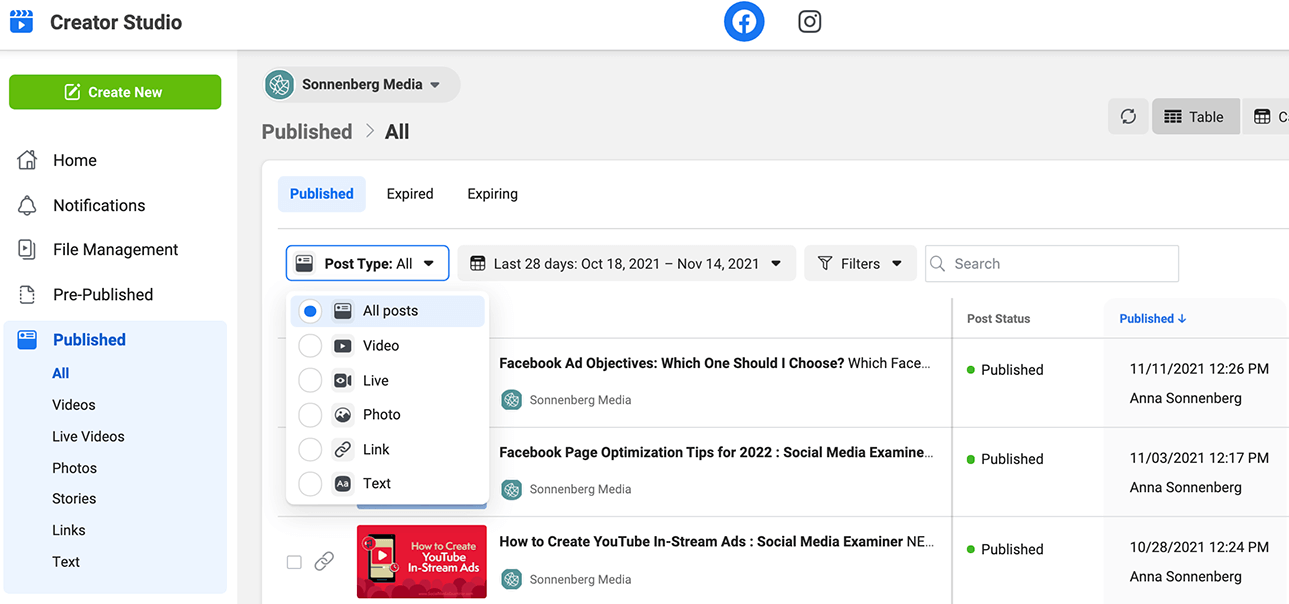Click the magnifier icon in search box
The height and width of the screenshot is (604, 1289).
[x=938, y=264]
